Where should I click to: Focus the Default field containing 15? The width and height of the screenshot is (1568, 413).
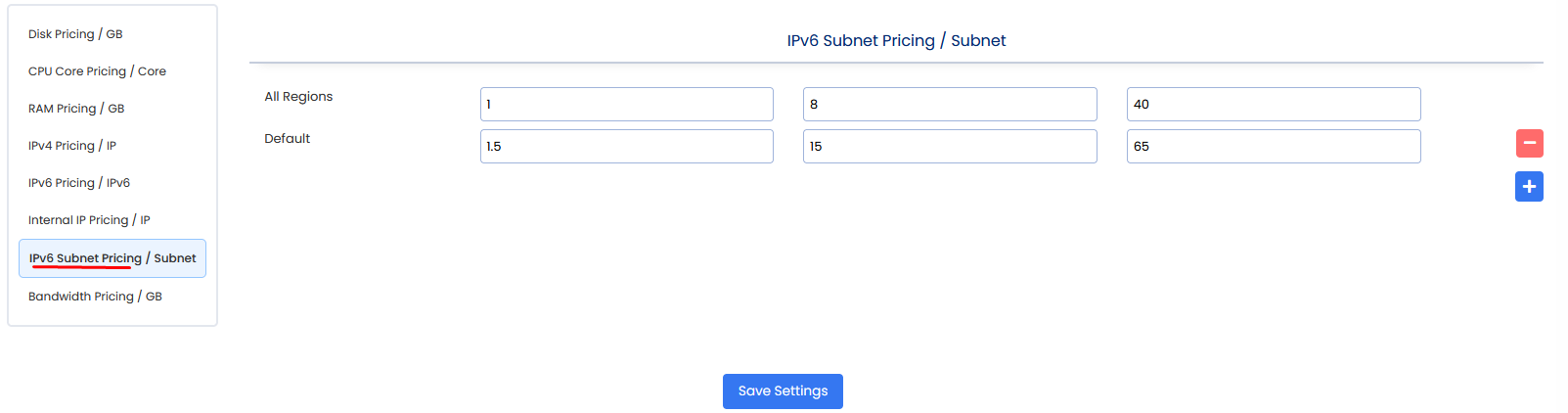tap(949, 147)
